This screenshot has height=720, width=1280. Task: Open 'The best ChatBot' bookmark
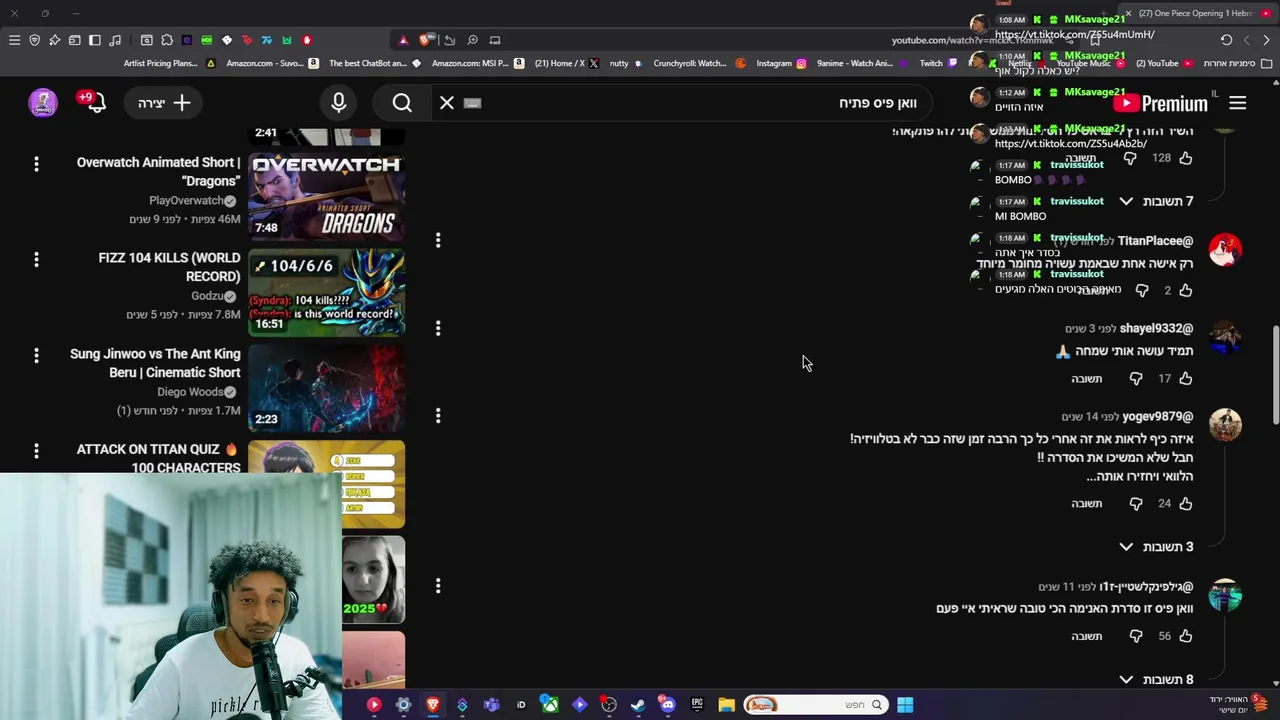pos(374,63)
